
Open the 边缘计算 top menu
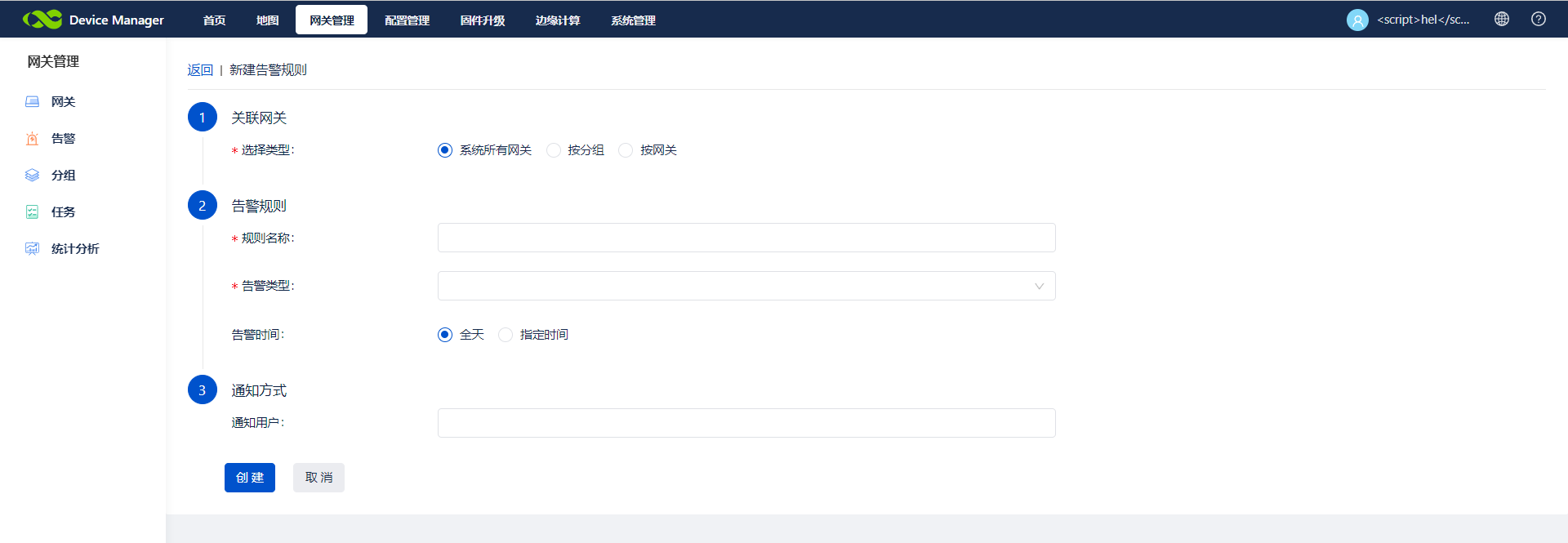point(558,20)
